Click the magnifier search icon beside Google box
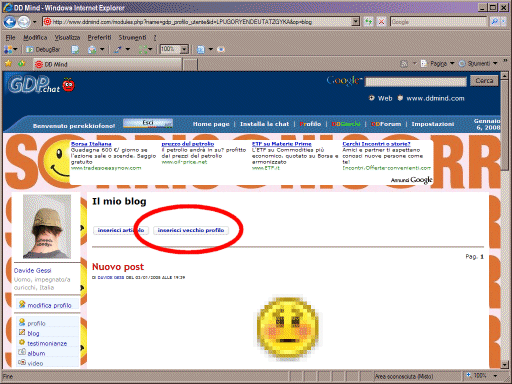 click(x=495, y=22)
